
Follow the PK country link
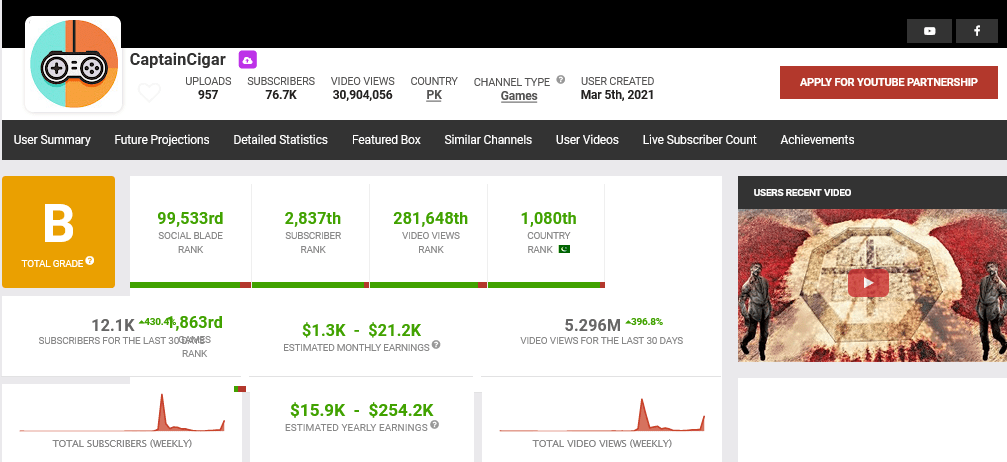pyautogui.click(x=434, y=95)
